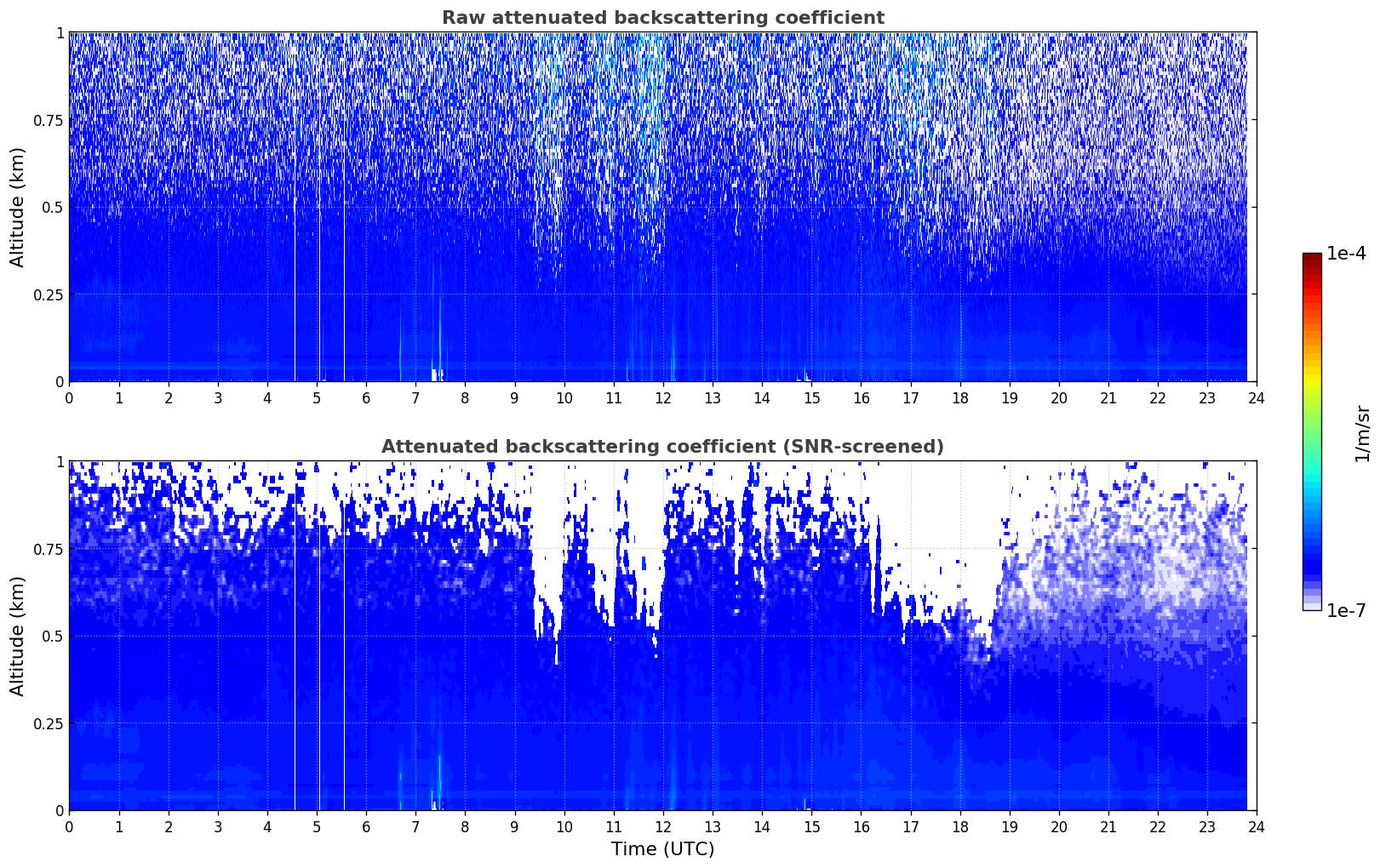Click the top plot's 'Altitude (km)' label
Image resolution: width=1380 pixels, height=868 pixels.
(18, 207)
